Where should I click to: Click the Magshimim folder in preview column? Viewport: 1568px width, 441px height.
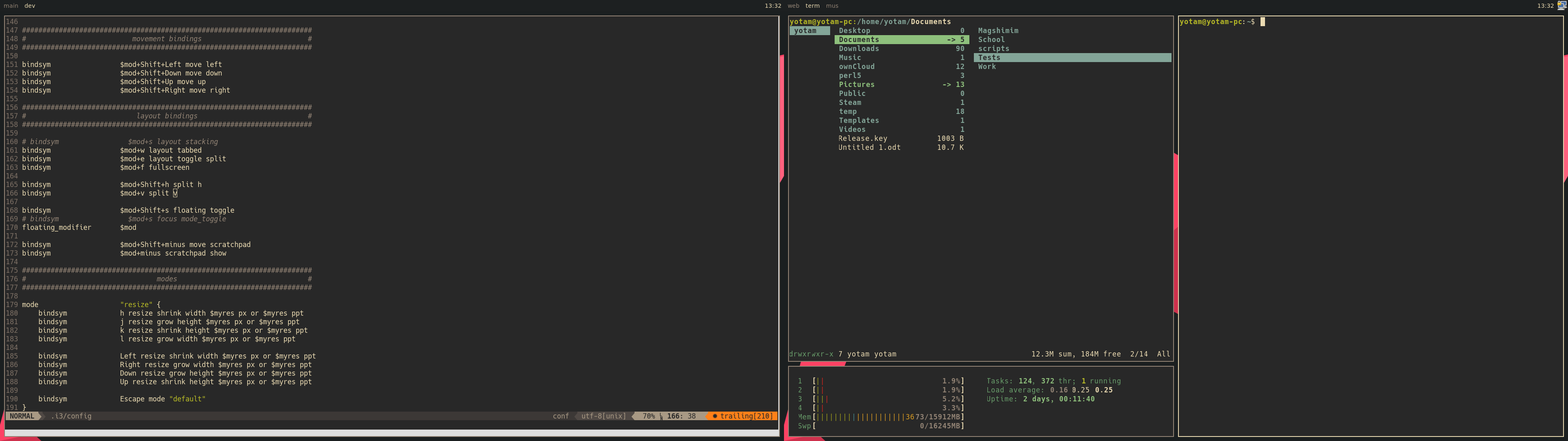(998, 31)
